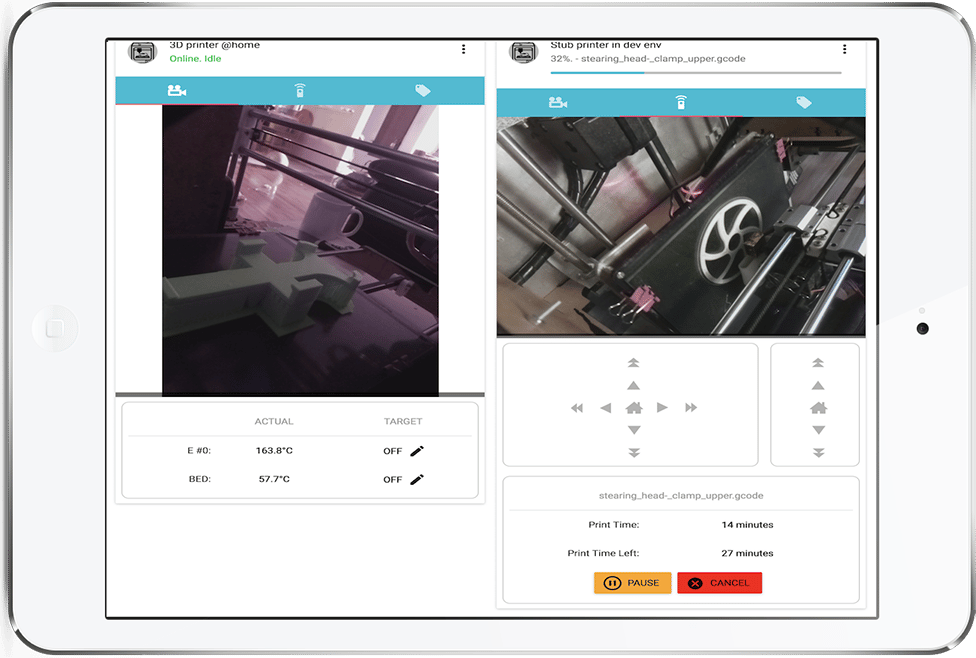
Task: Switch to tag tab on 3D printer @home
Action: [x=423, y=90]
